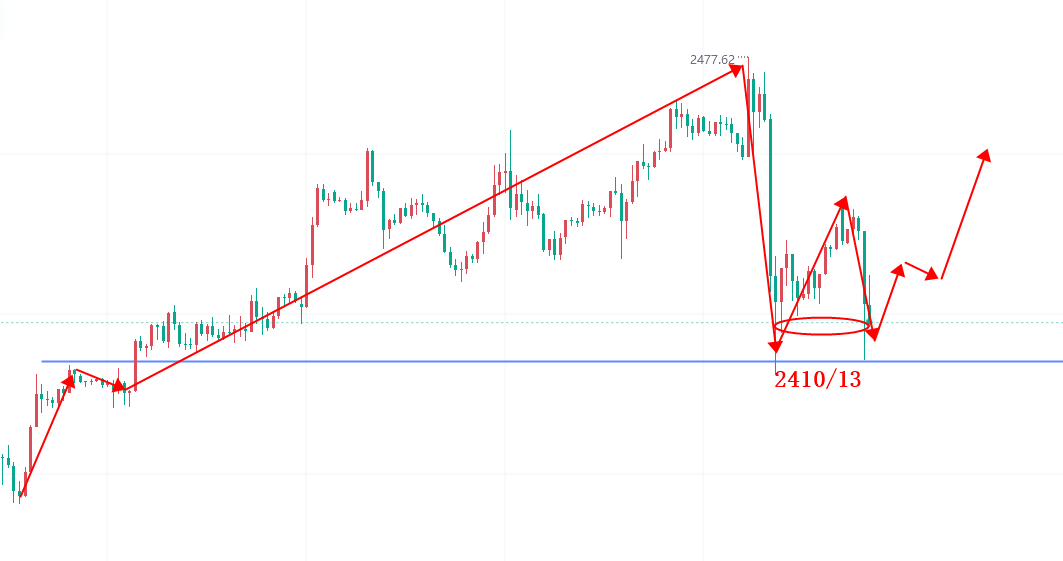Screen dimensions: 1063x561
Task: Click the arrowhead of the final projected upward arrow
Action: [x=986, y=155]
